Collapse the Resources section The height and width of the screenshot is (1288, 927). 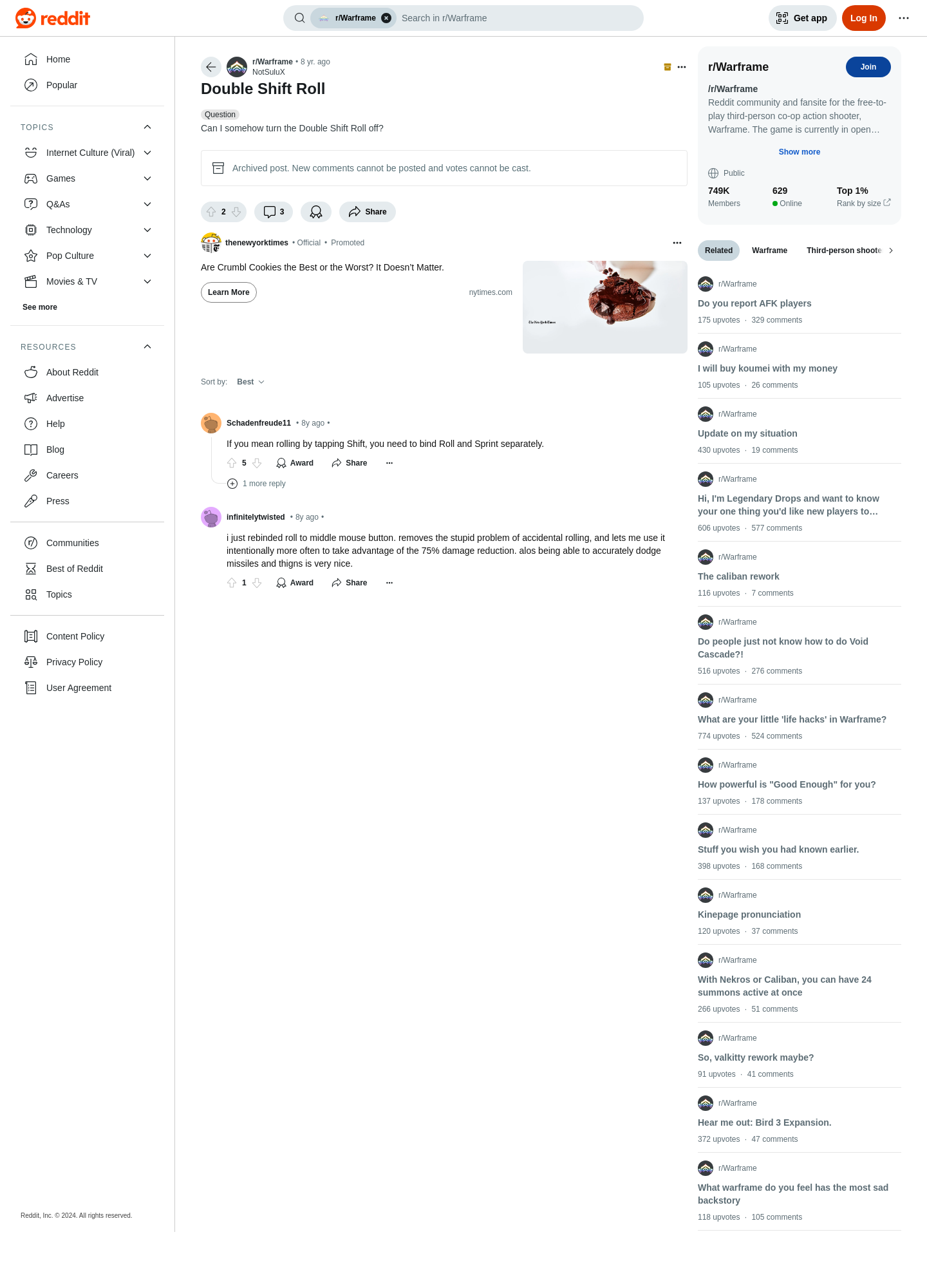(x=147, y=346)
